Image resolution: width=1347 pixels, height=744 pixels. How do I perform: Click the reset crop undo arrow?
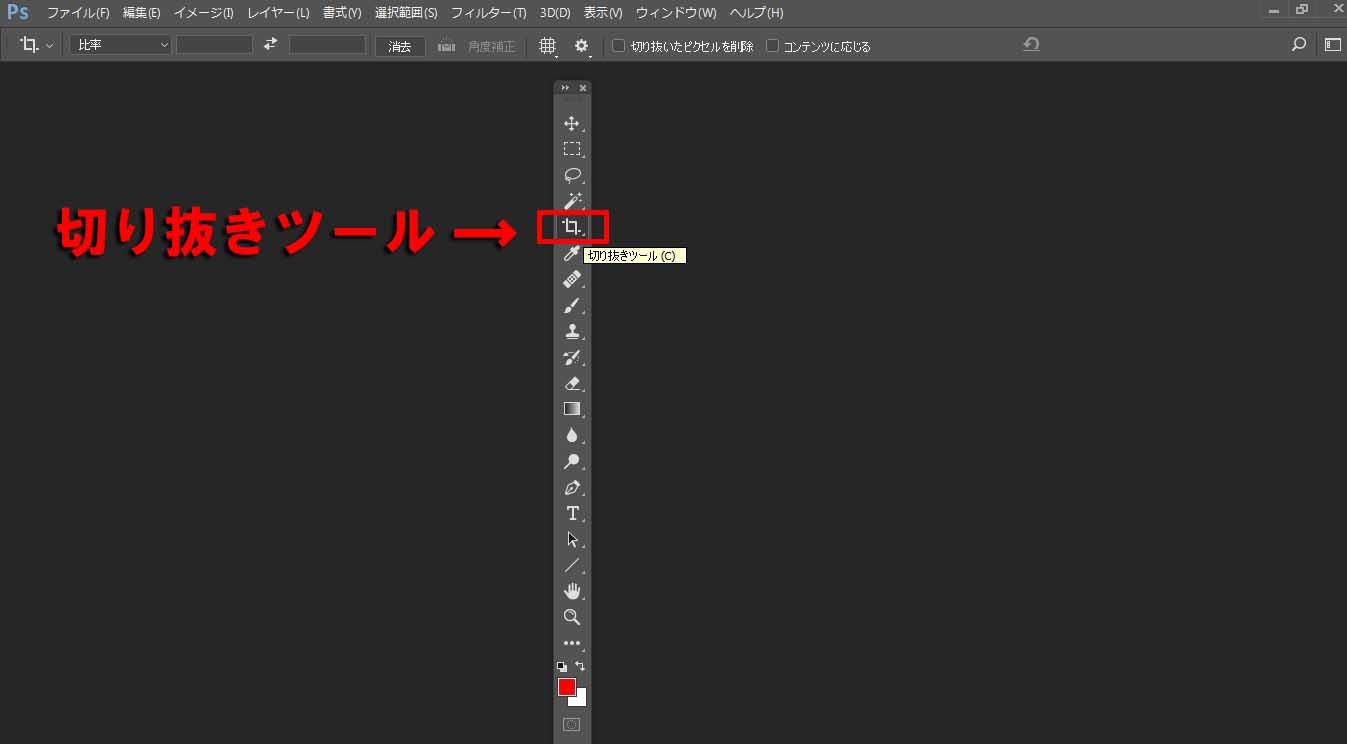click(x=1031, y=45)
